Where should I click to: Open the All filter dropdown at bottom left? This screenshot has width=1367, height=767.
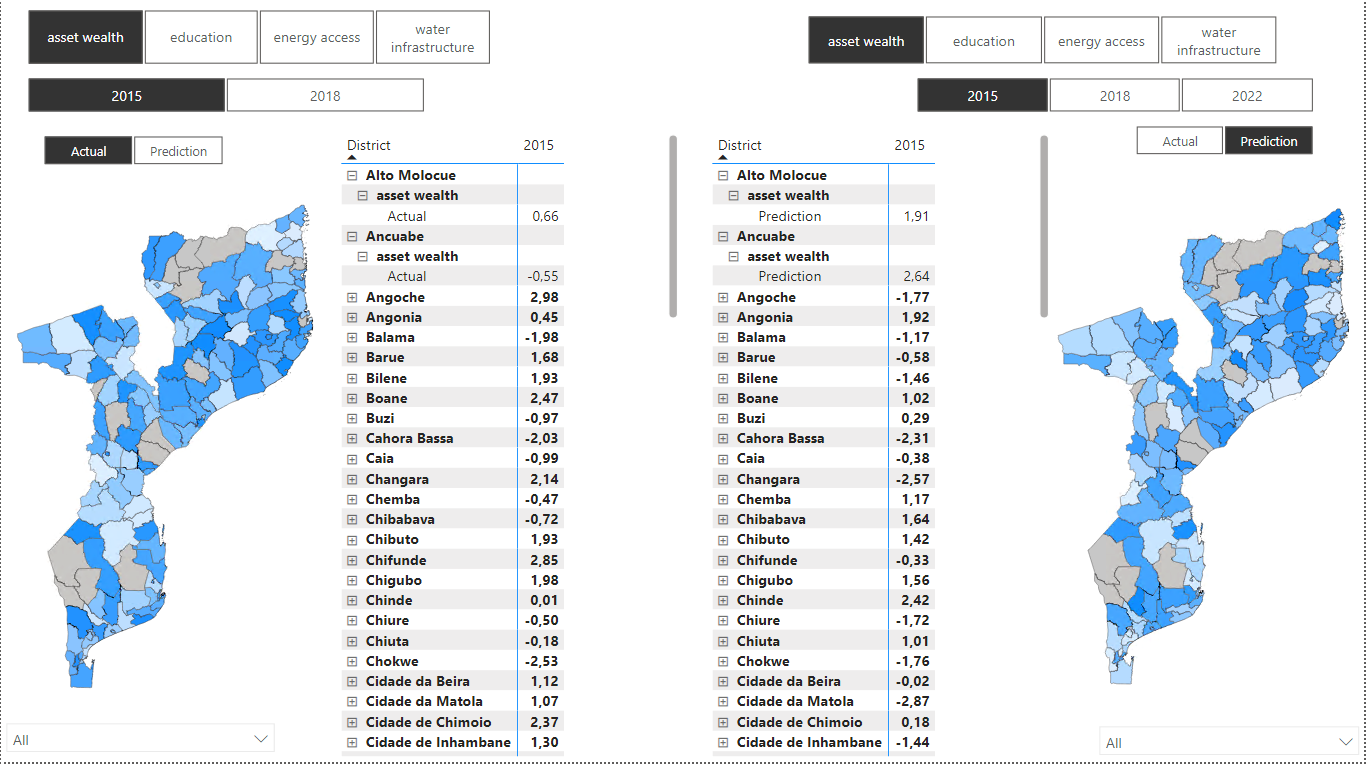click(x=260, y=738)
